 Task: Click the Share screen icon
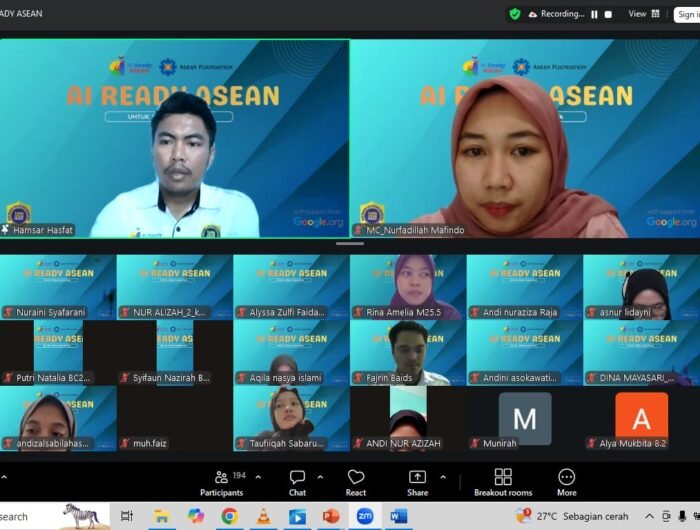coord(417,480)
